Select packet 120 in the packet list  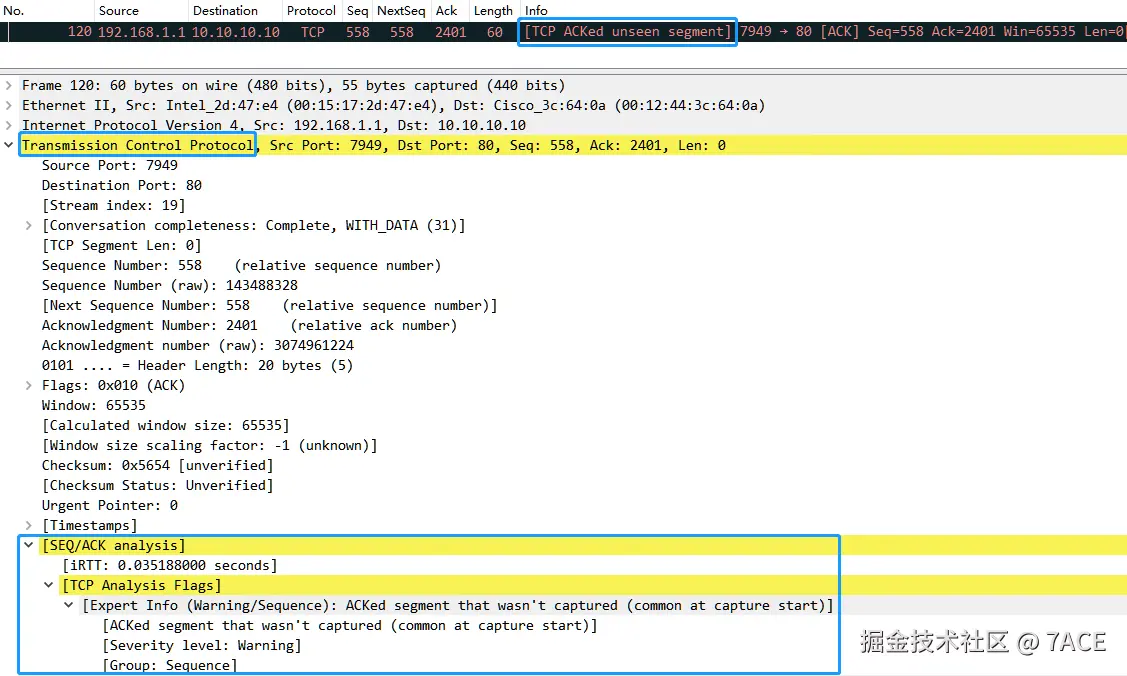pos(564,32)
